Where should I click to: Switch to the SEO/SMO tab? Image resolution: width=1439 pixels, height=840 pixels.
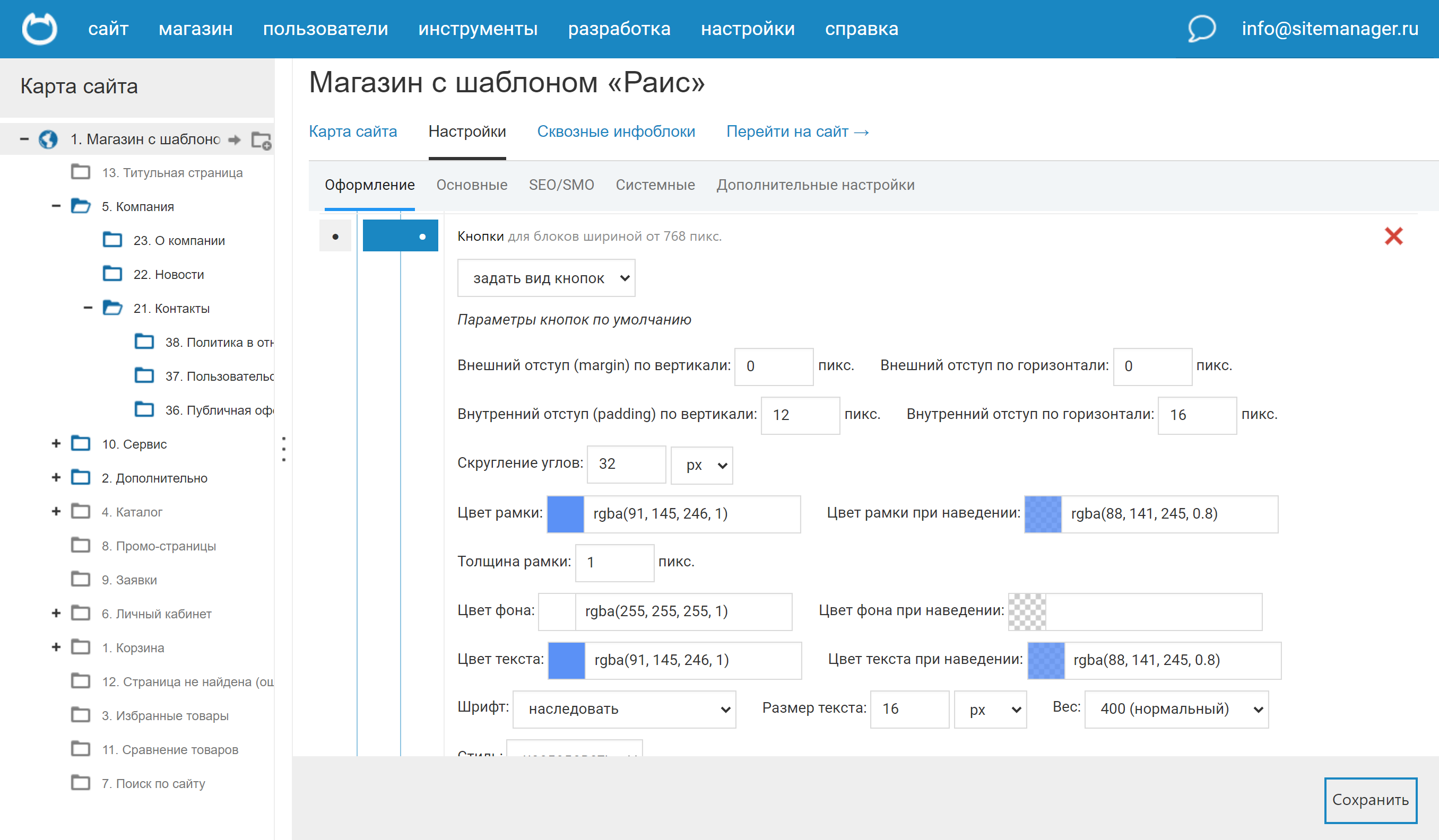pos(561,185)
